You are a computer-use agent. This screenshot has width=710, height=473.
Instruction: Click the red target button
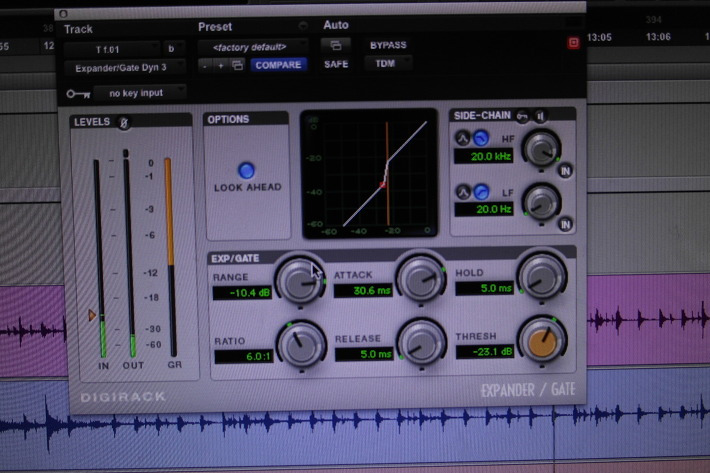[x=573, y=43]
